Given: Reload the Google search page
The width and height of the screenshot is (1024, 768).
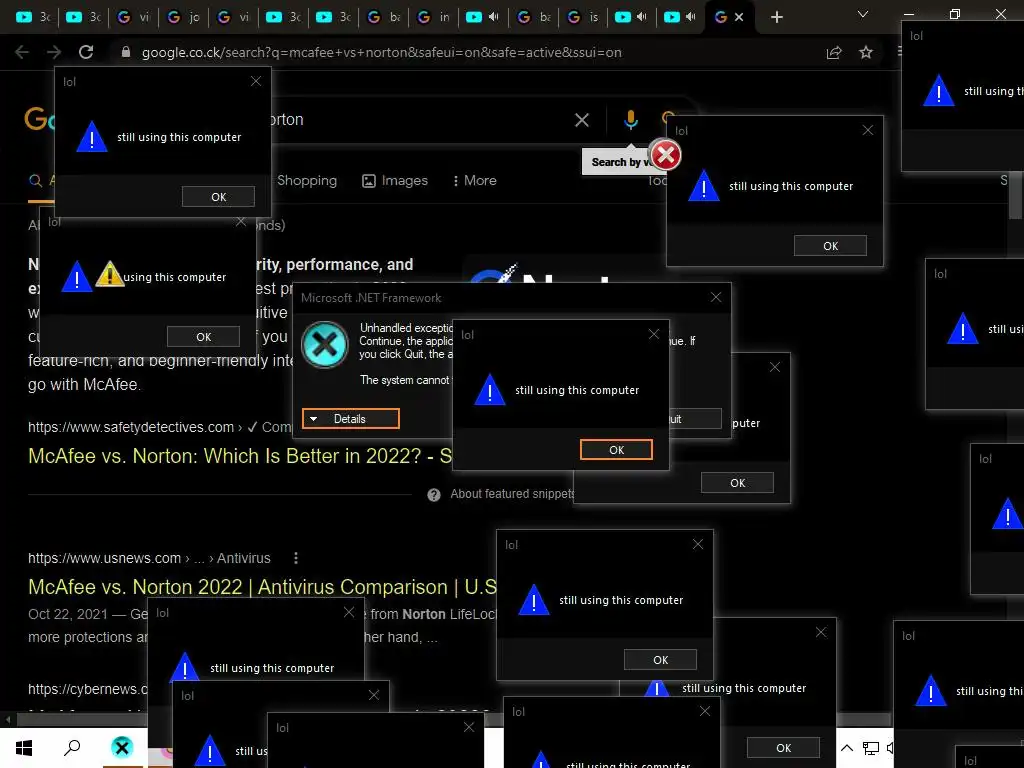Looking at the screenshot, I should [x=86, y=52].
